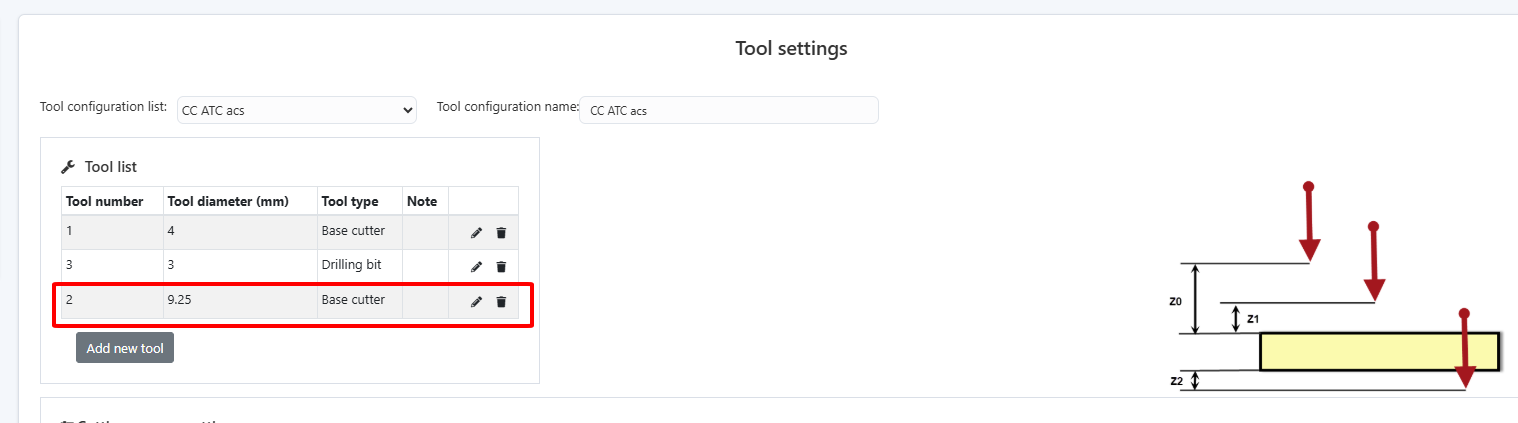Edit the 3 mm Drilling bit tool
Viewport: 1518px width, 423px height.
click(x=476, y=267)
